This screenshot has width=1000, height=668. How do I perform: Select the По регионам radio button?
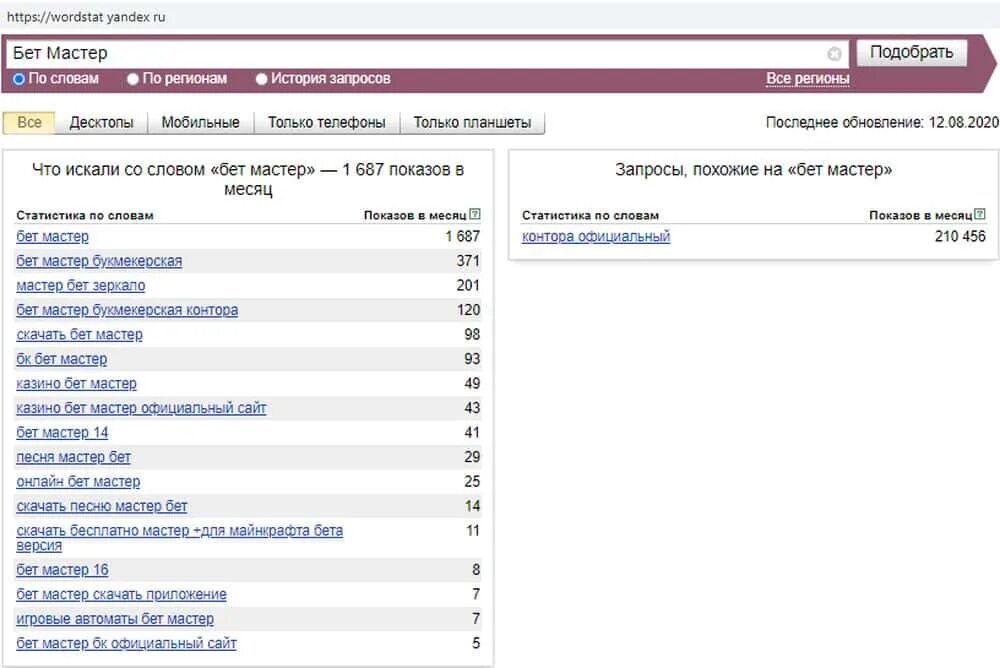pos(133,79)
